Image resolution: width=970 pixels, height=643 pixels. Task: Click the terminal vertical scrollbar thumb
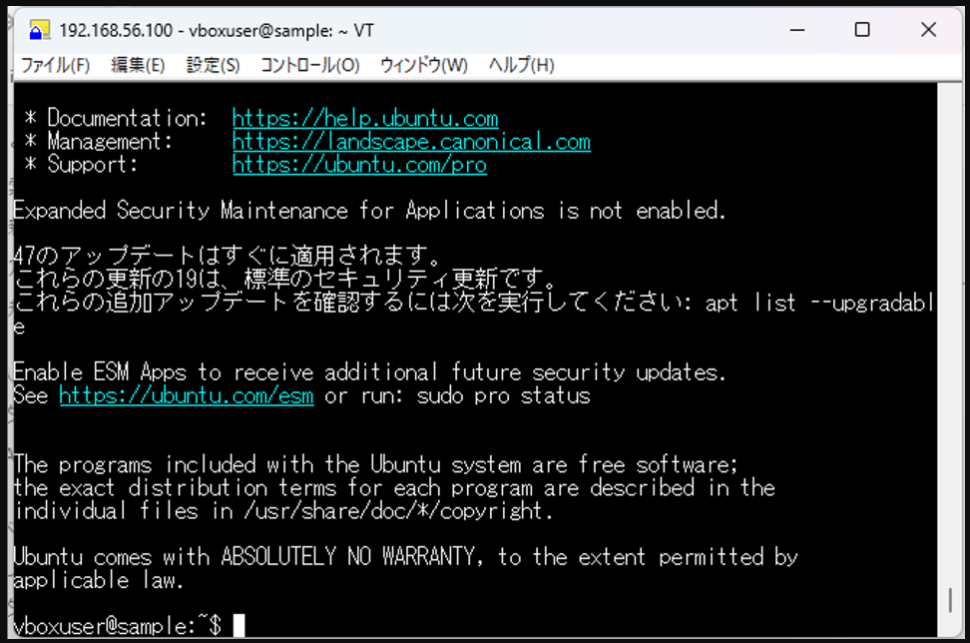950,600
